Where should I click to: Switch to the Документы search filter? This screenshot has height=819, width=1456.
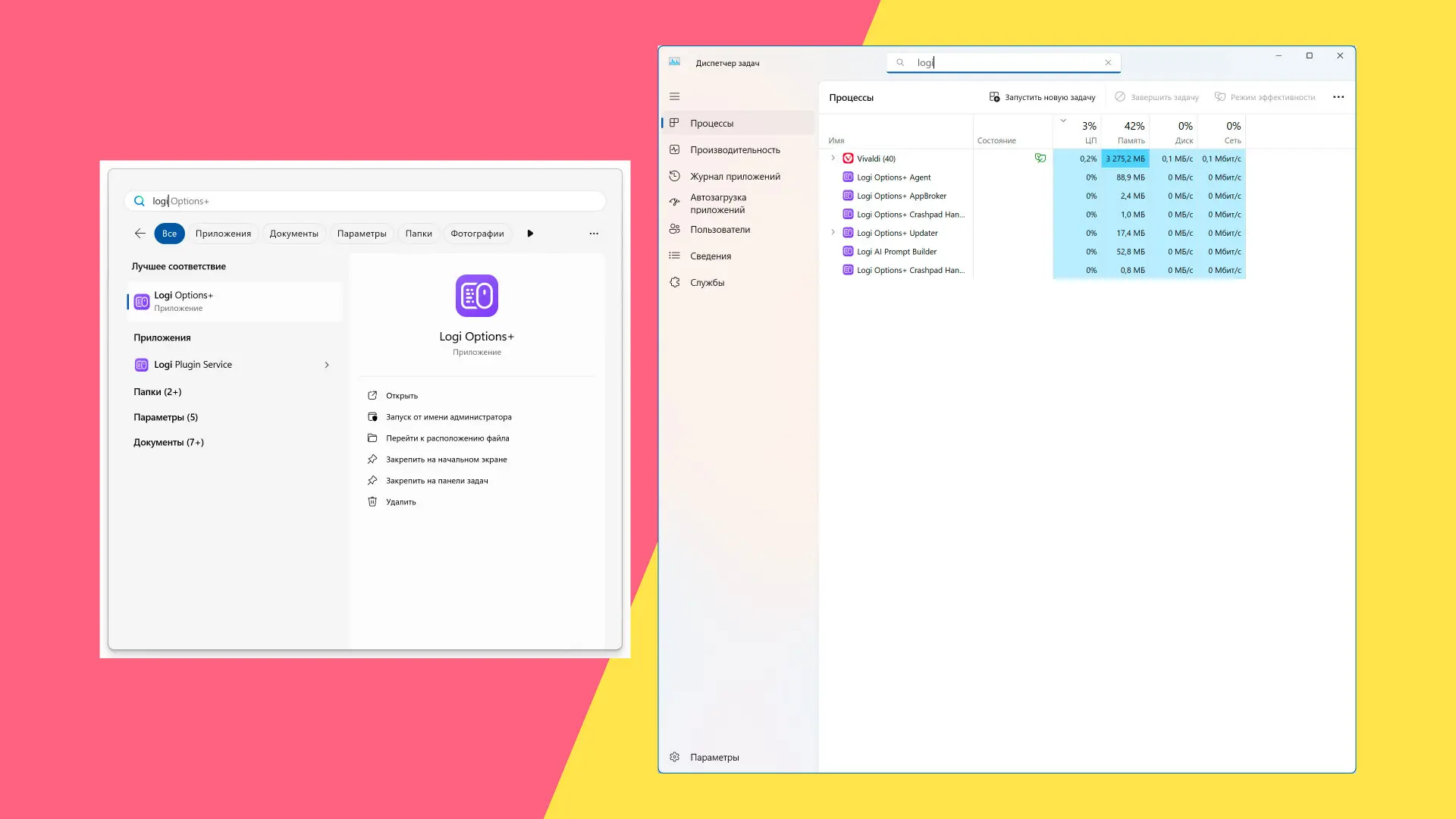point(293,234)
